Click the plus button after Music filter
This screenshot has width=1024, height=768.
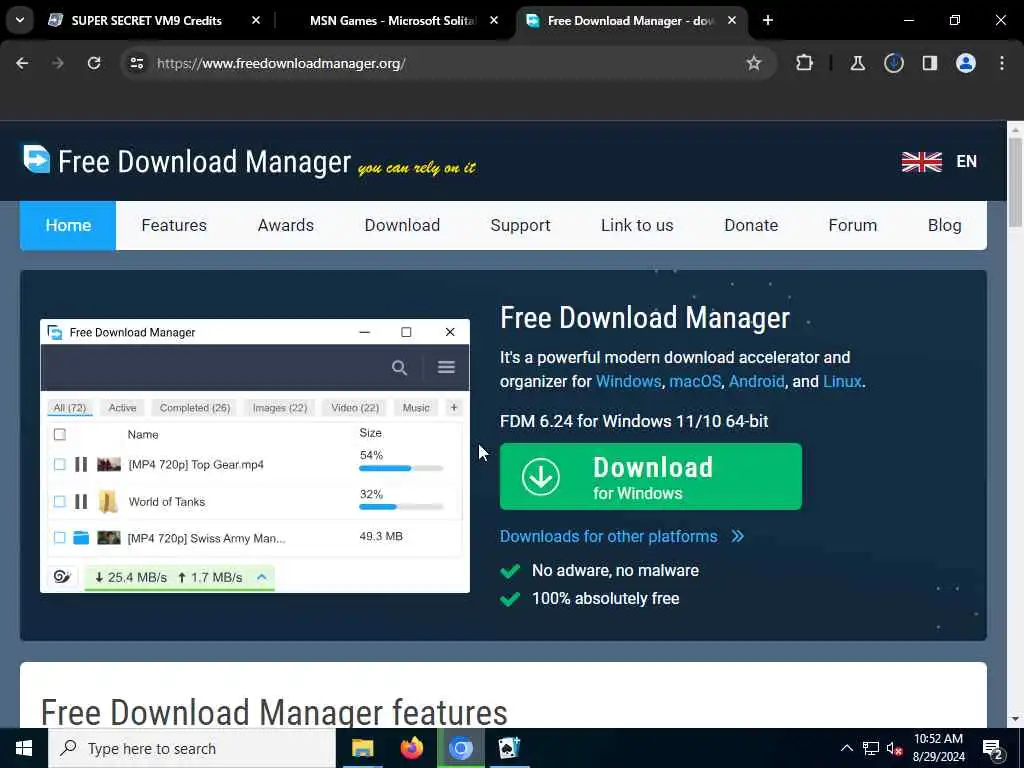pyautogui.click(x=454, y=408)
